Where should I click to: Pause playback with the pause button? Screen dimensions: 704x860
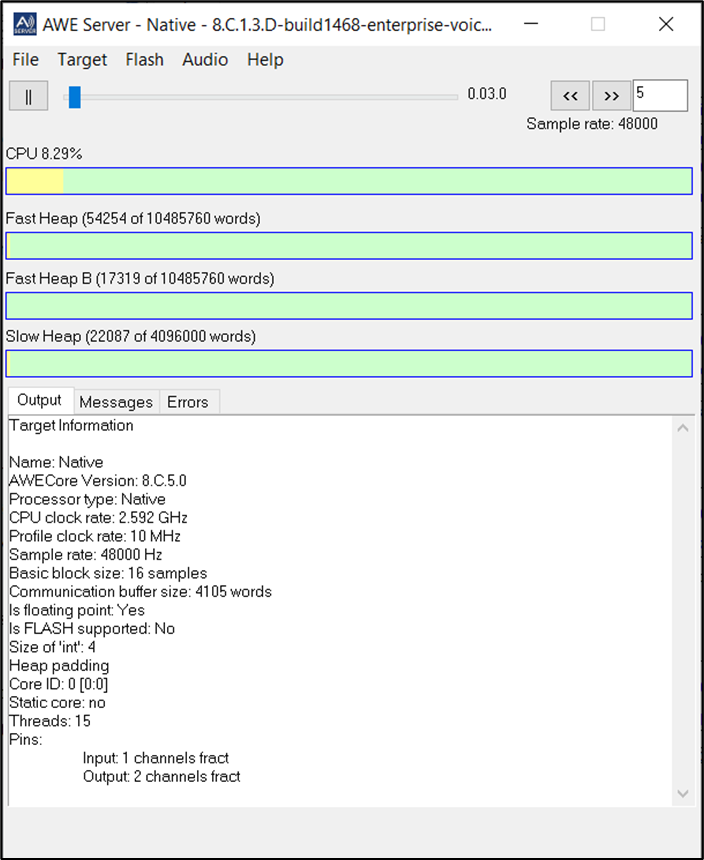28,96
